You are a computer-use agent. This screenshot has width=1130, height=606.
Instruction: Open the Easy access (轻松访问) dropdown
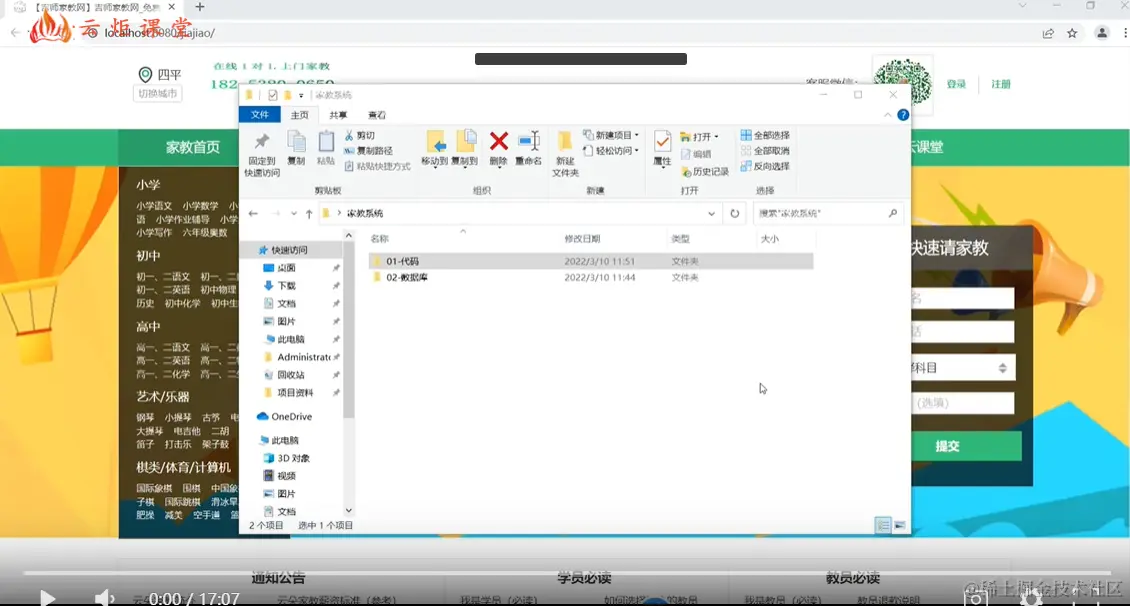(611, 151)
